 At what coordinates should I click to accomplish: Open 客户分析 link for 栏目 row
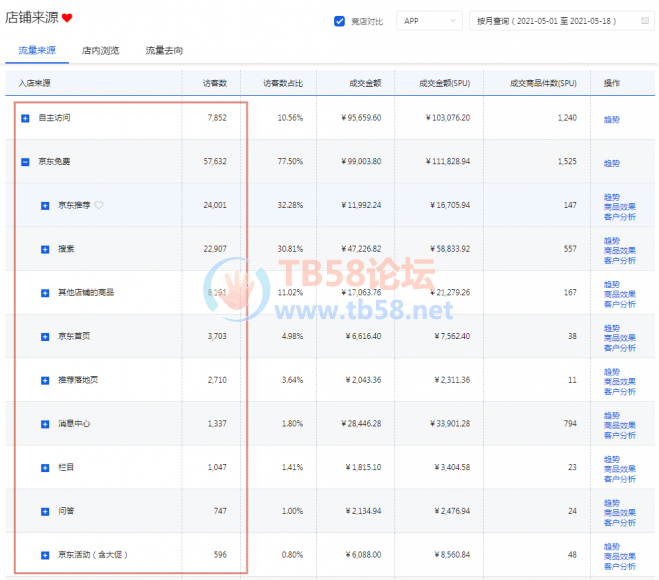619,479
